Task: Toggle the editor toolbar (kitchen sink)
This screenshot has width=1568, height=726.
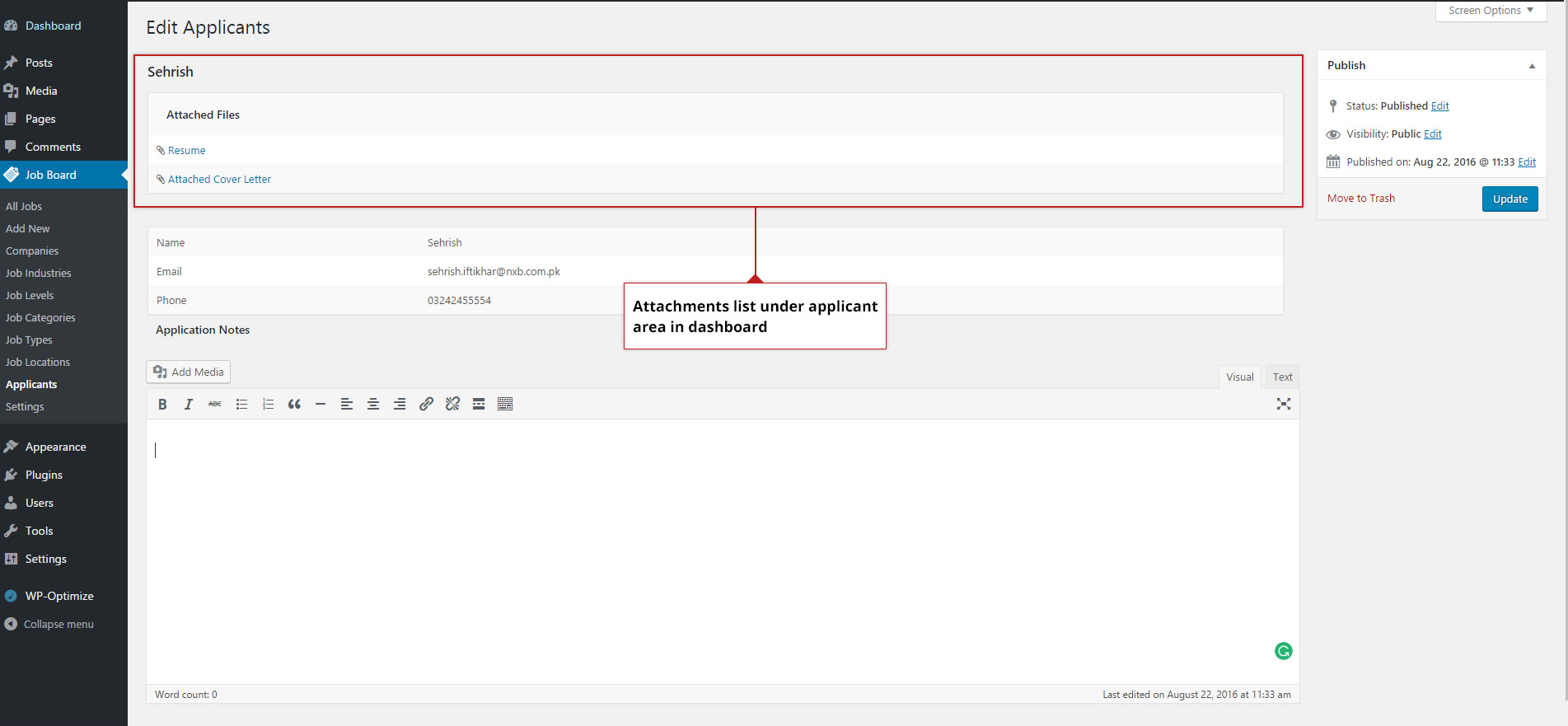Action: point(505,404)
